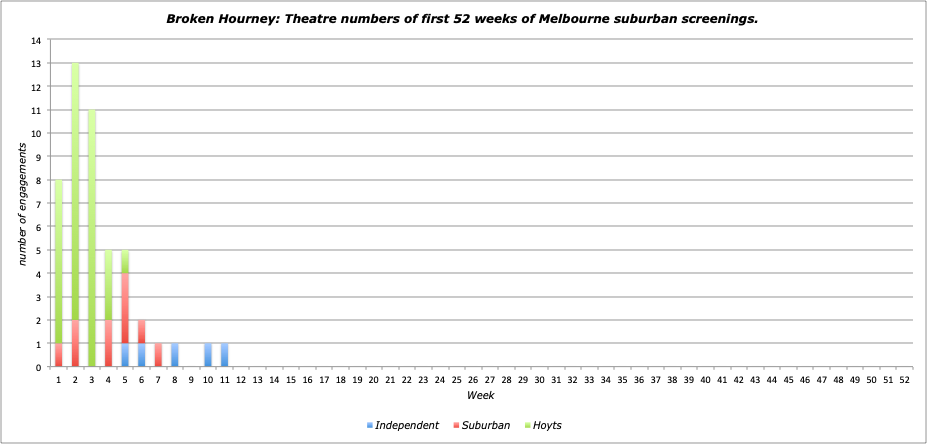Click the blue Independent bar for week 10
Screen dimensions: 927x444
(x=208, y=355)
